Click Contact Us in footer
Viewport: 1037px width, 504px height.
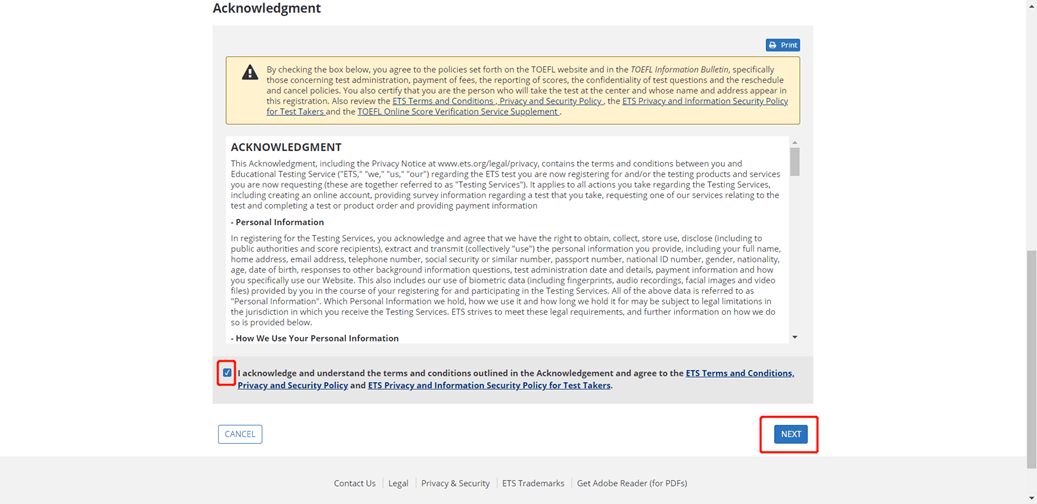(354, 483)
